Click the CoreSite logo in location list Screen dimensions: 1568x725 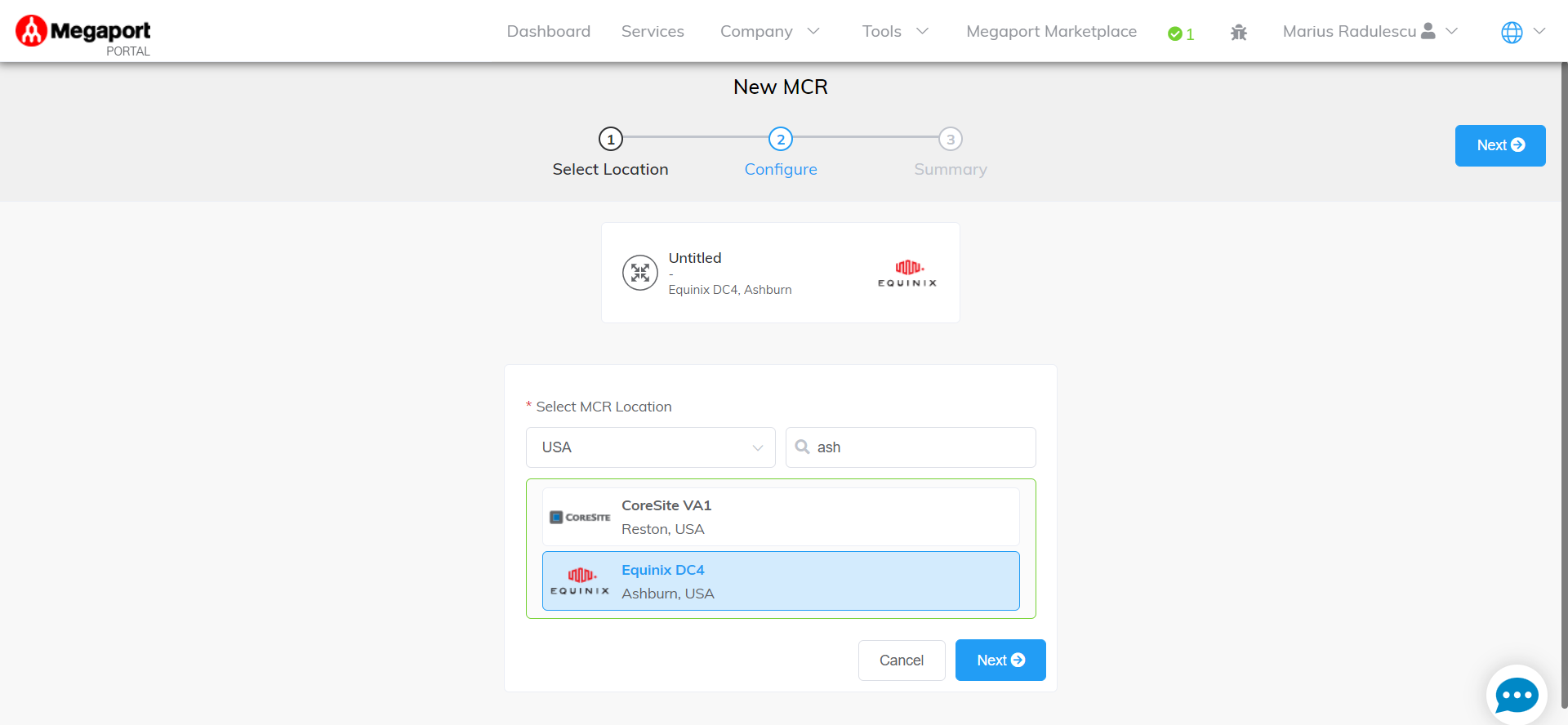(580, 517)
